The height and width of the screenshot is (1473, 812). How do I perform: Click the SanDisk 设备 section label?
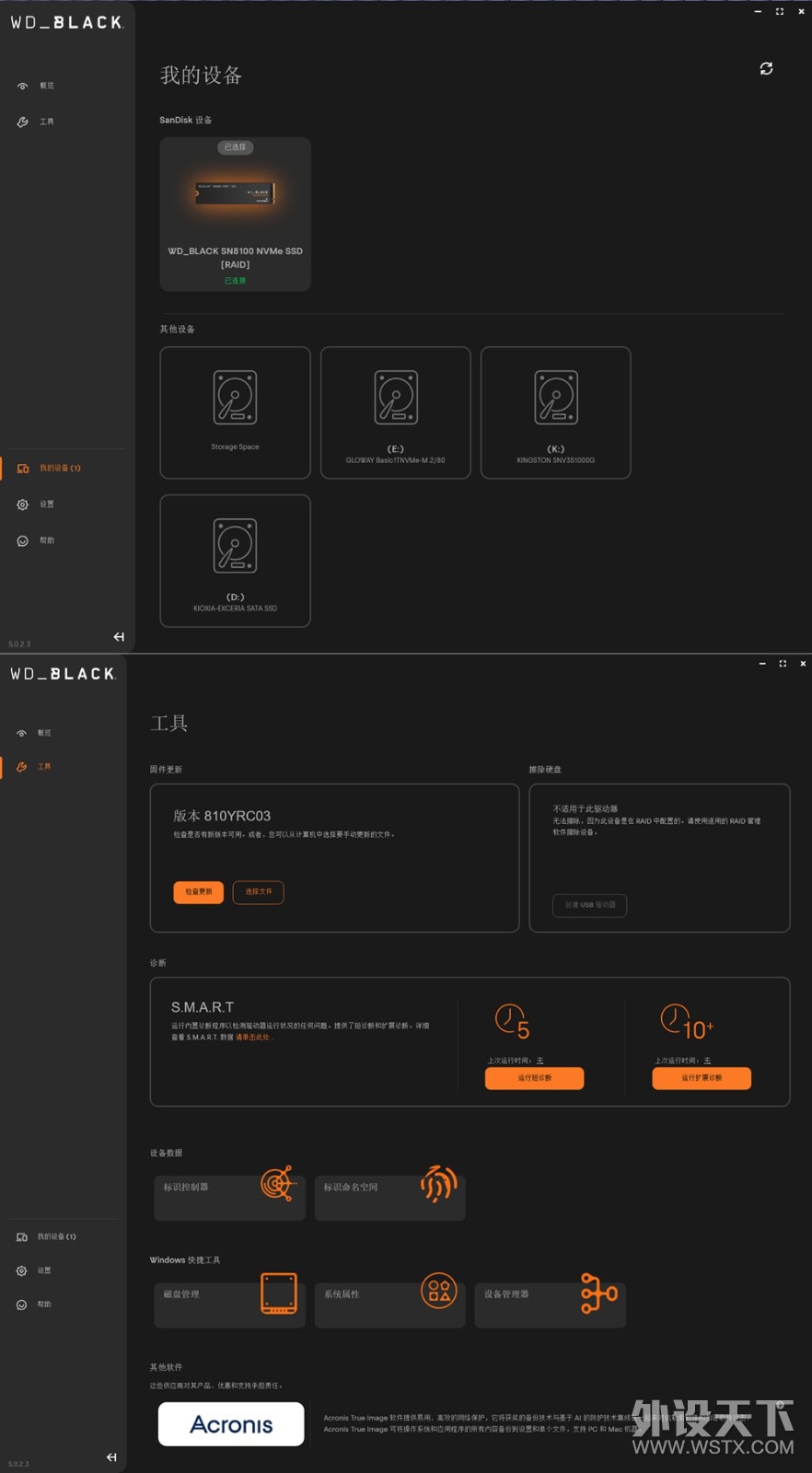(x=185, y=121)
